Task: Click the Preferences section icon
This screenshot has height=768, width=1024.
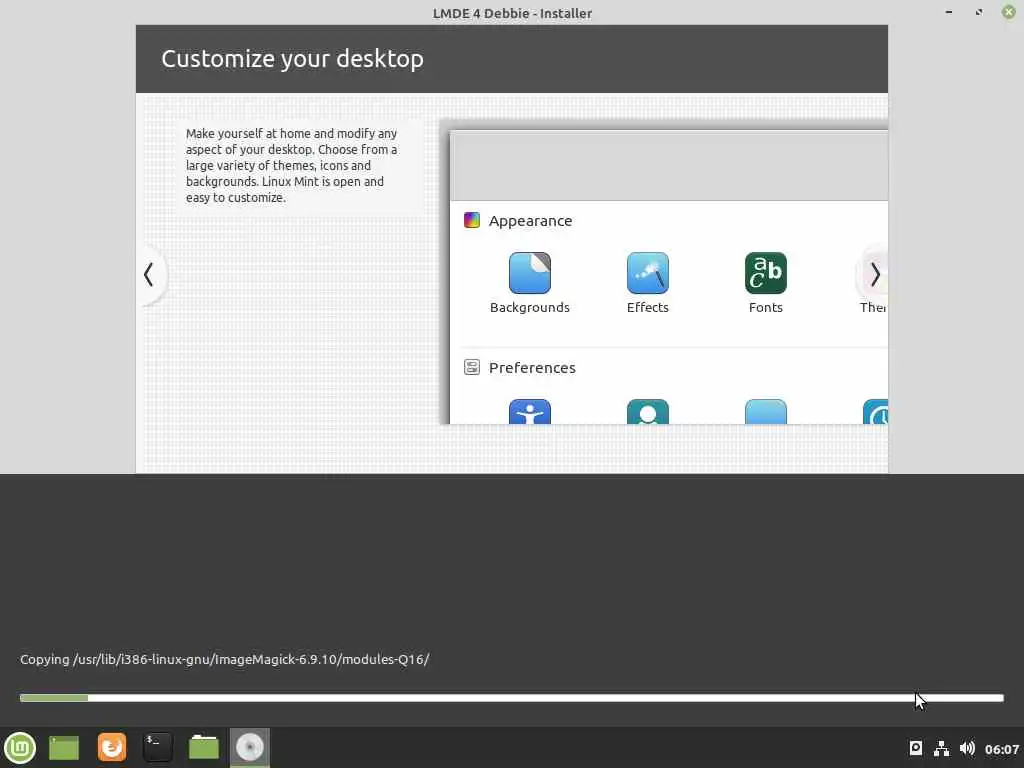Action: click(x=472, y=367)
